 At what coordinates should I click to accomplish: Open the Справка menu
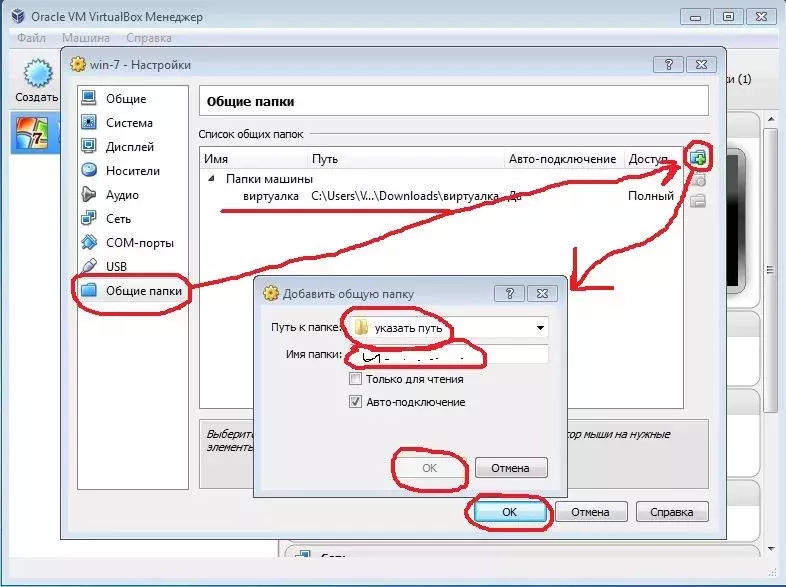(x=149, y=38)
